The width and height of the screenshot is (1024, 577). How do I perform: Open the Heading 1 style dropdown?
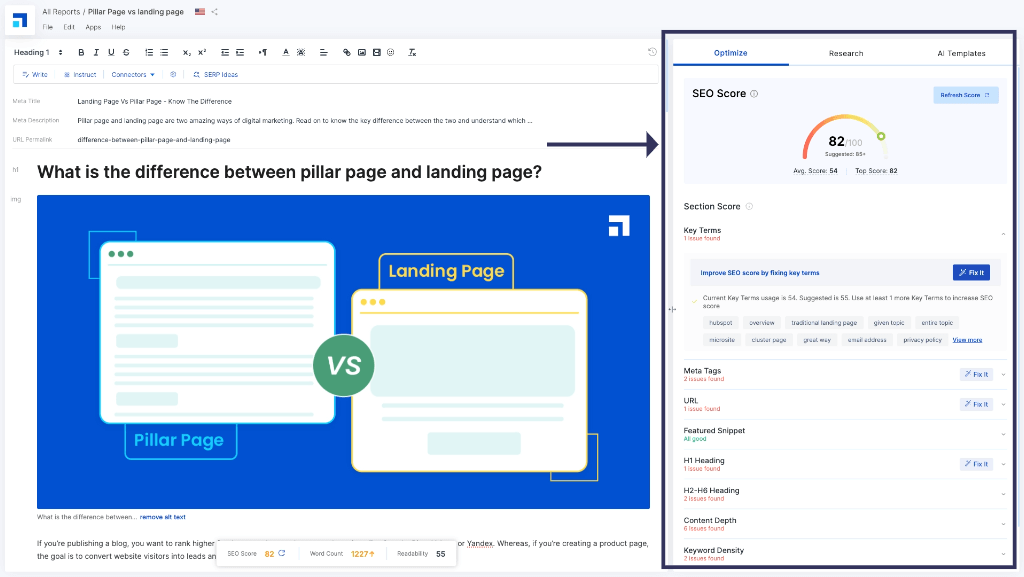point(39,53)
